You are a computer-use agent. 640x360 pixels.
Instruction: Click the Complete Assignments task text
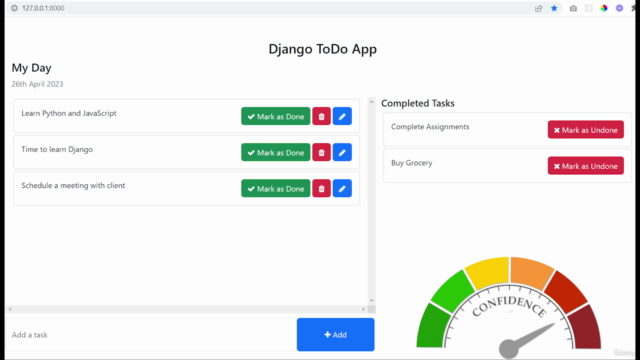[x=430, y=127]
